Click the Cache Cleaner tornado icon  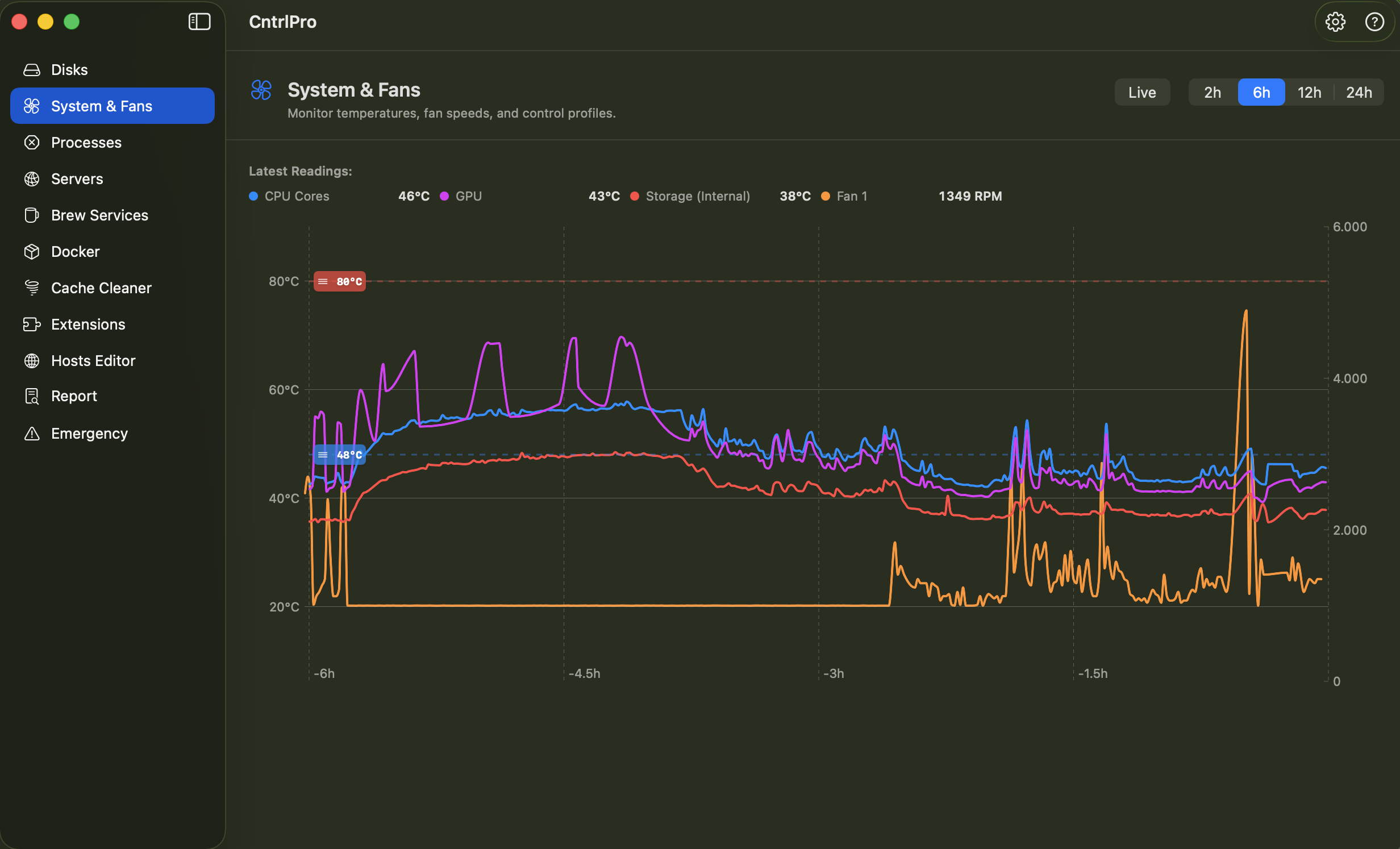[x=32, y=288]
